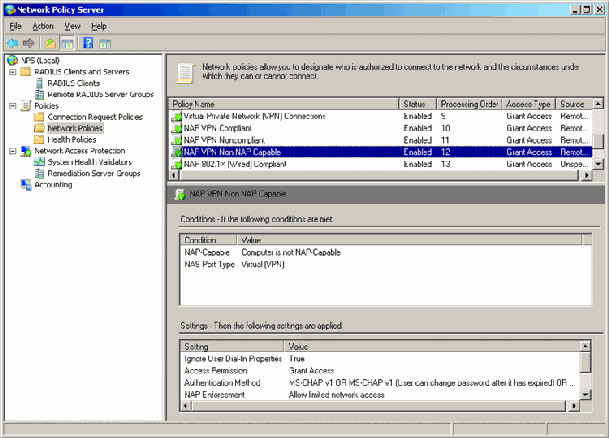The height and width of the screenshot is (438, 609).
Task: Click the policy list scroll up arrow
Action: click(598, 103)
